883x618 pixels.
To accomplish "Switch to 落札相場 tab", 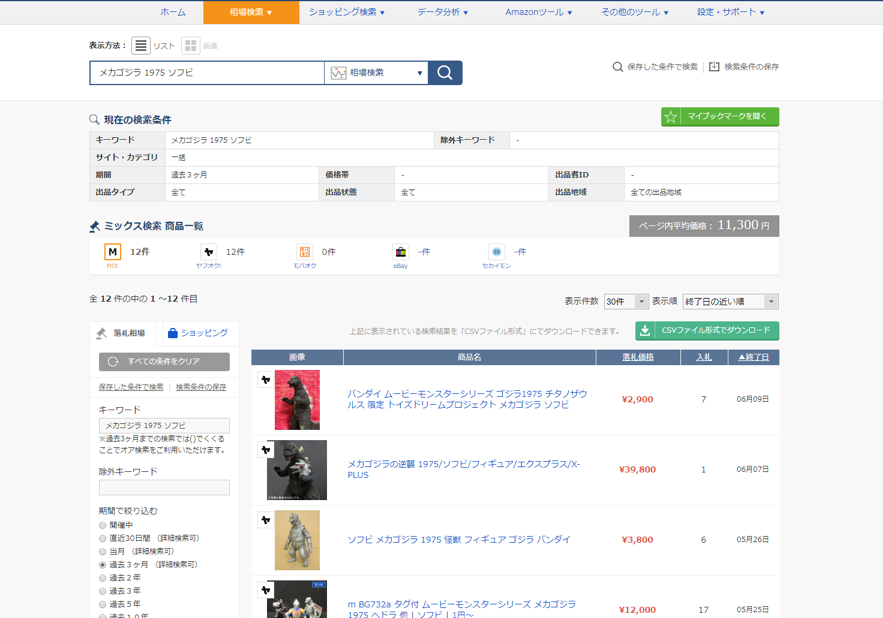I will tap(123, 333).
